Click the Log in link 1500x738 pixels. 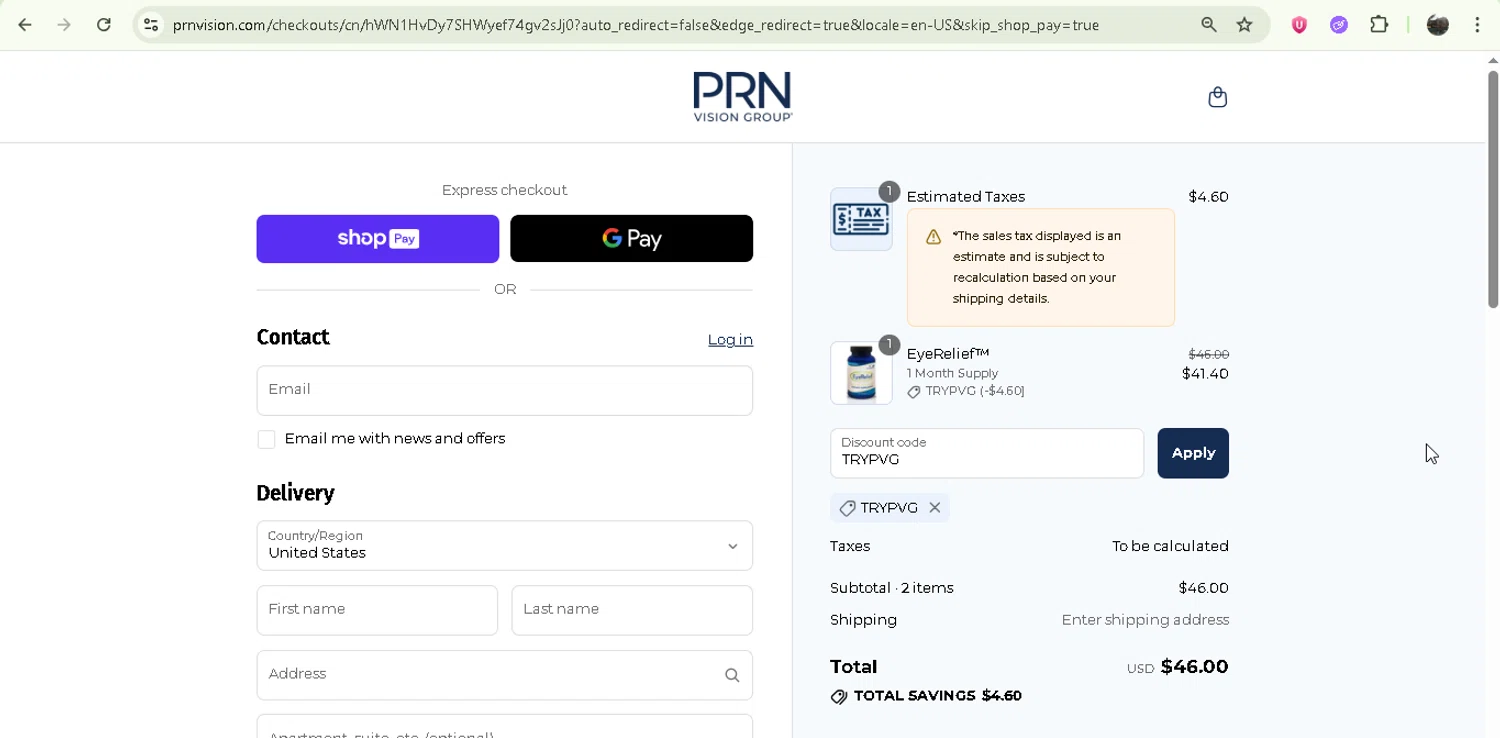pos(730,340)
